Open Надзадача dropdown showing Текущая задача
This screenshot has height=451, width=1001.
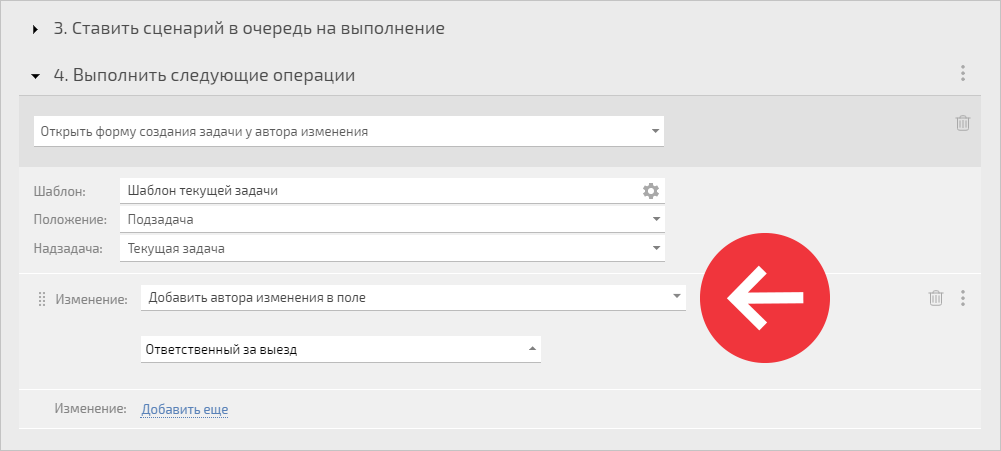(392, 248)
